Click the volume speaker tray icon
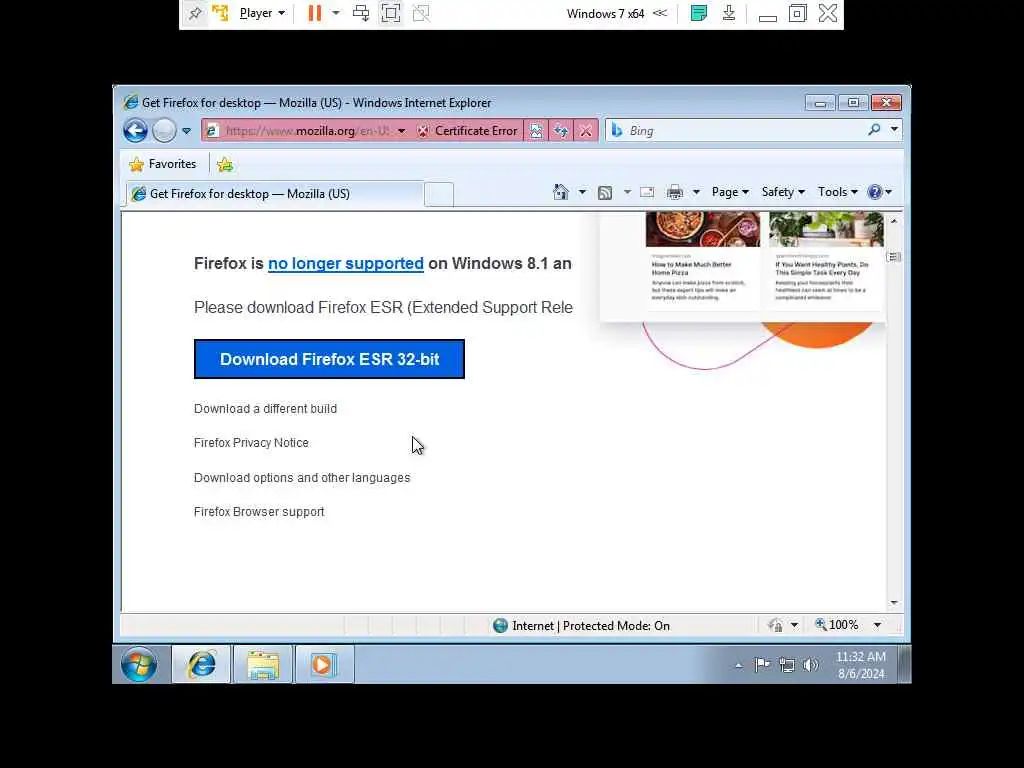The image size is (1024, 768). (810, 665)
